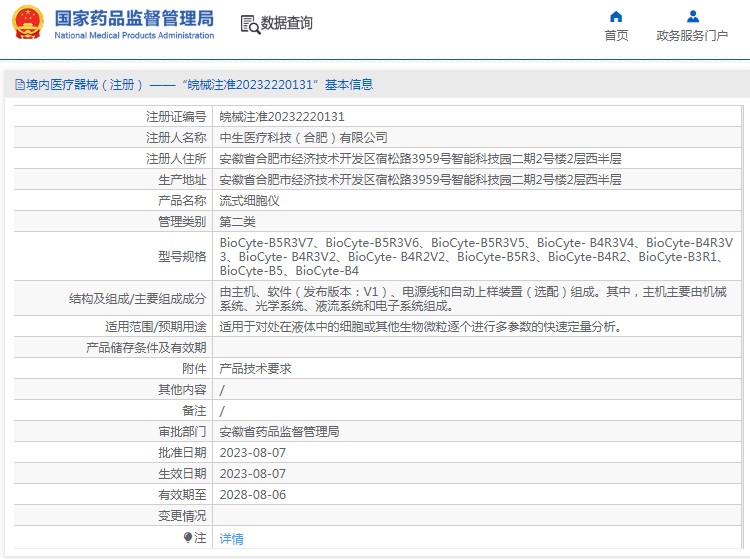Select the intended use text 适用于对处在液体中
Viewport: 750px width, 559px height.
click(x=420, y=327)
